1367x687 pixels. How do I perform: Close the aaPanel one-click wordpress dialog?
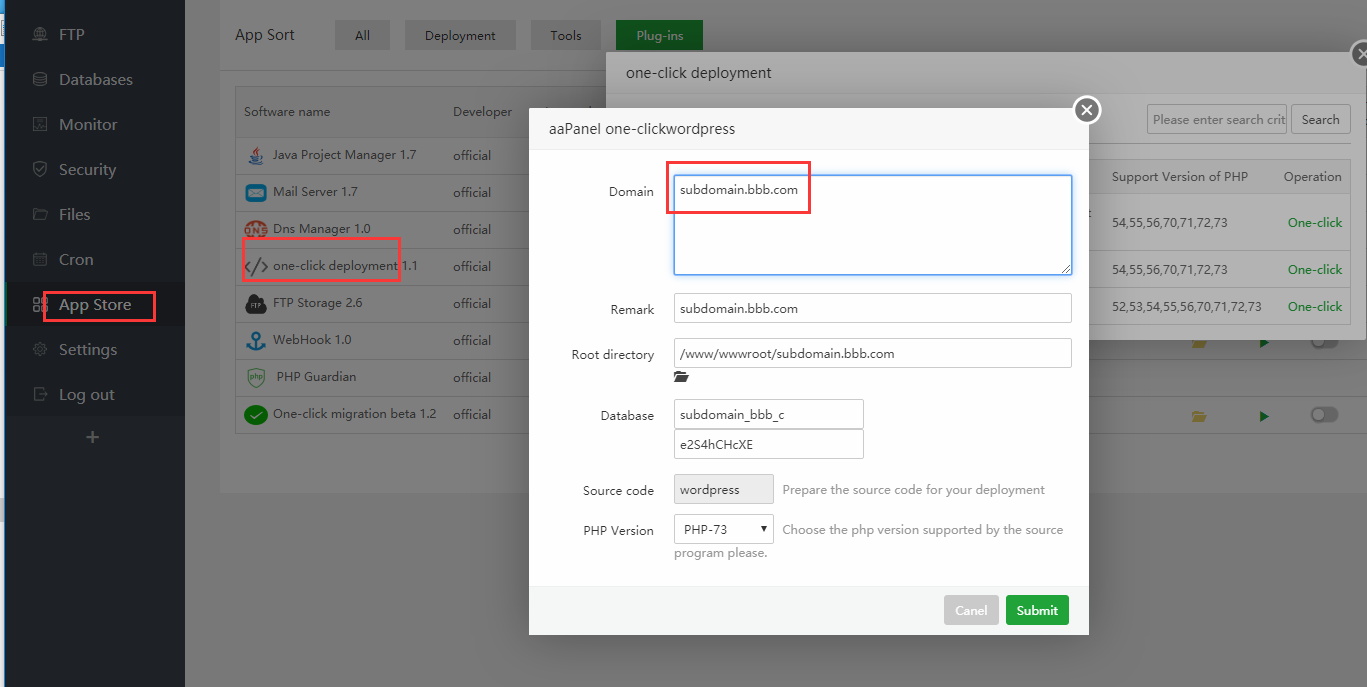(x=1087, y=110)
